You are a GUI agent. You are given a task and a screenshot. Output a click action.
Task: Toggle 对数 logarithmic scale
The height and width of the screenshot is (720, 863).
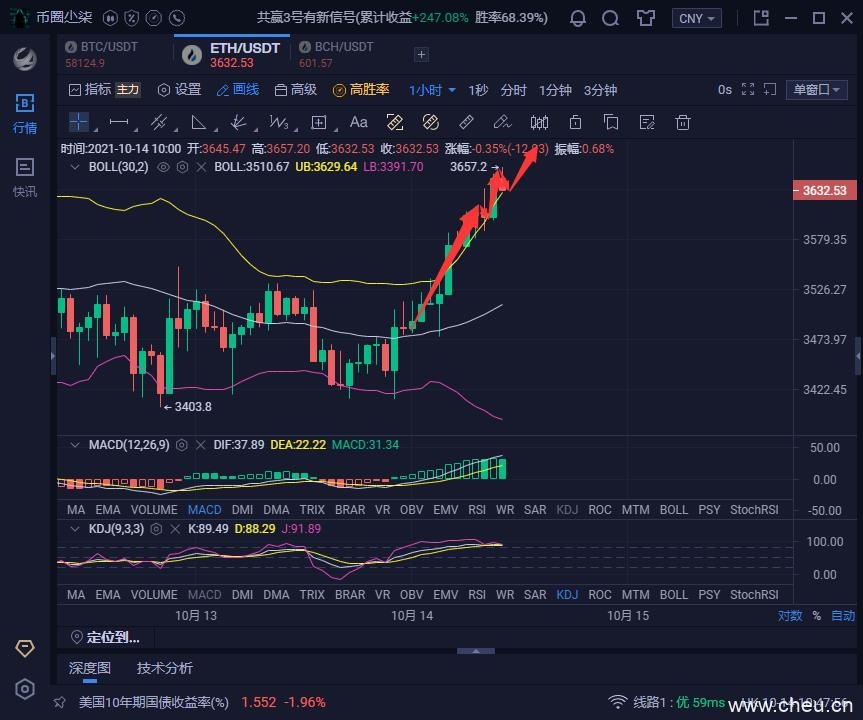(789, 616)
